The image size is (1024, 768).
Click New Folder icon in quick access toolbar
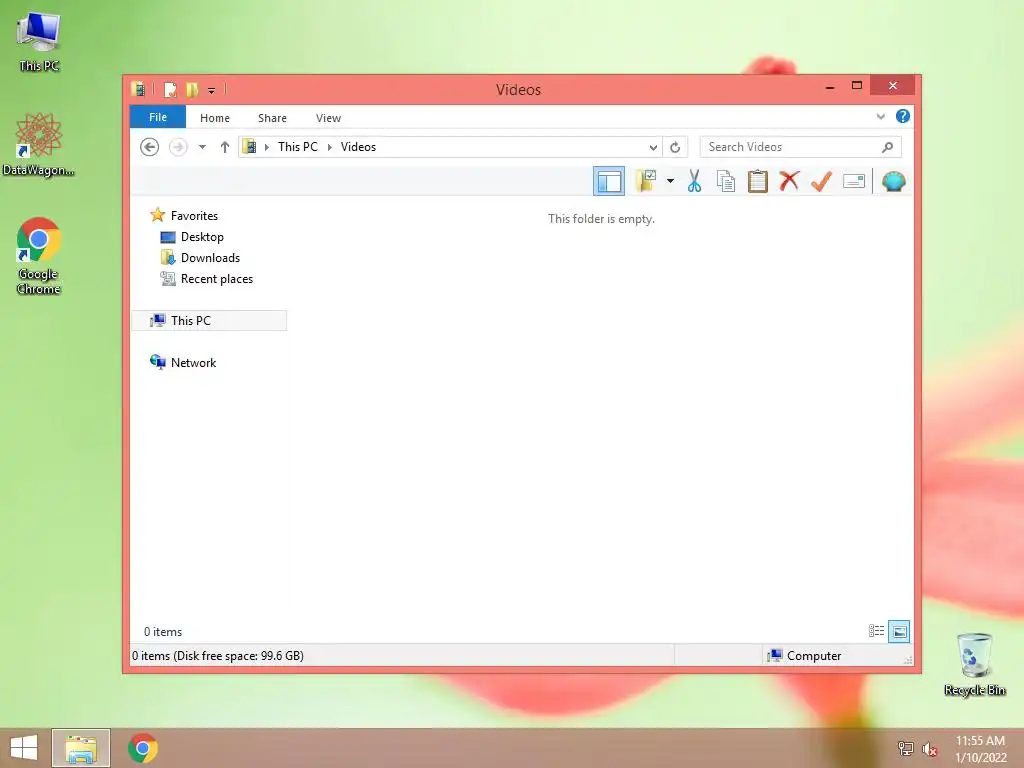point(192,89)
